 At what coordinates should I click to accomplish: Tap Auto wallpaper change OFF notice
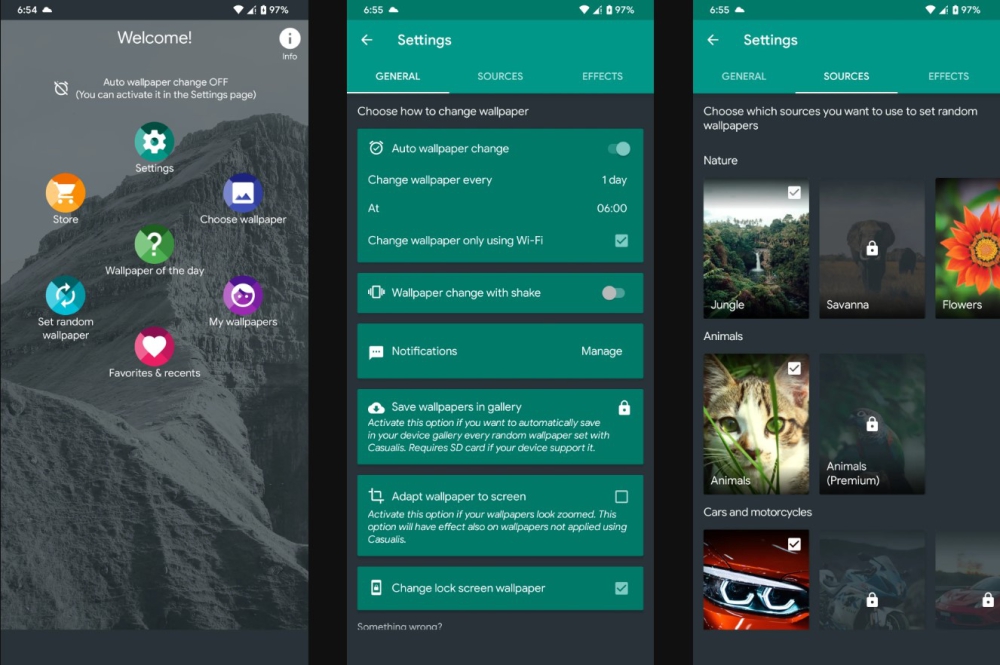[x=165, y=89]
